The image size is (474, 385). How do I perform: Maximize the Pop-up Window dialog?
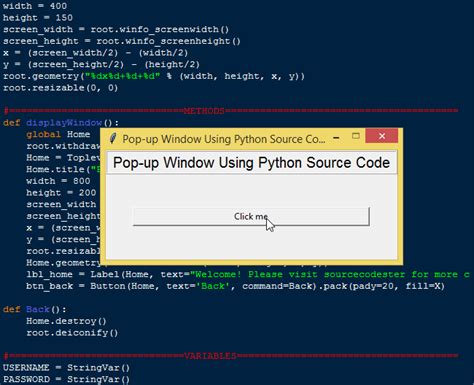click(356, 136)
